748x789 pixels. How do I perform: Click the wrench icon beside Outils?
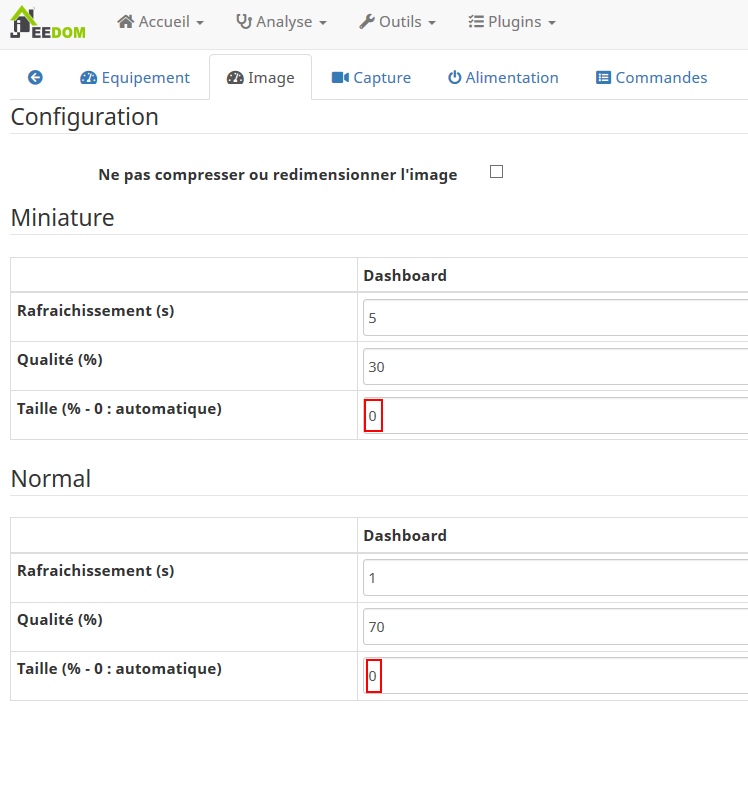pos(367,22)
